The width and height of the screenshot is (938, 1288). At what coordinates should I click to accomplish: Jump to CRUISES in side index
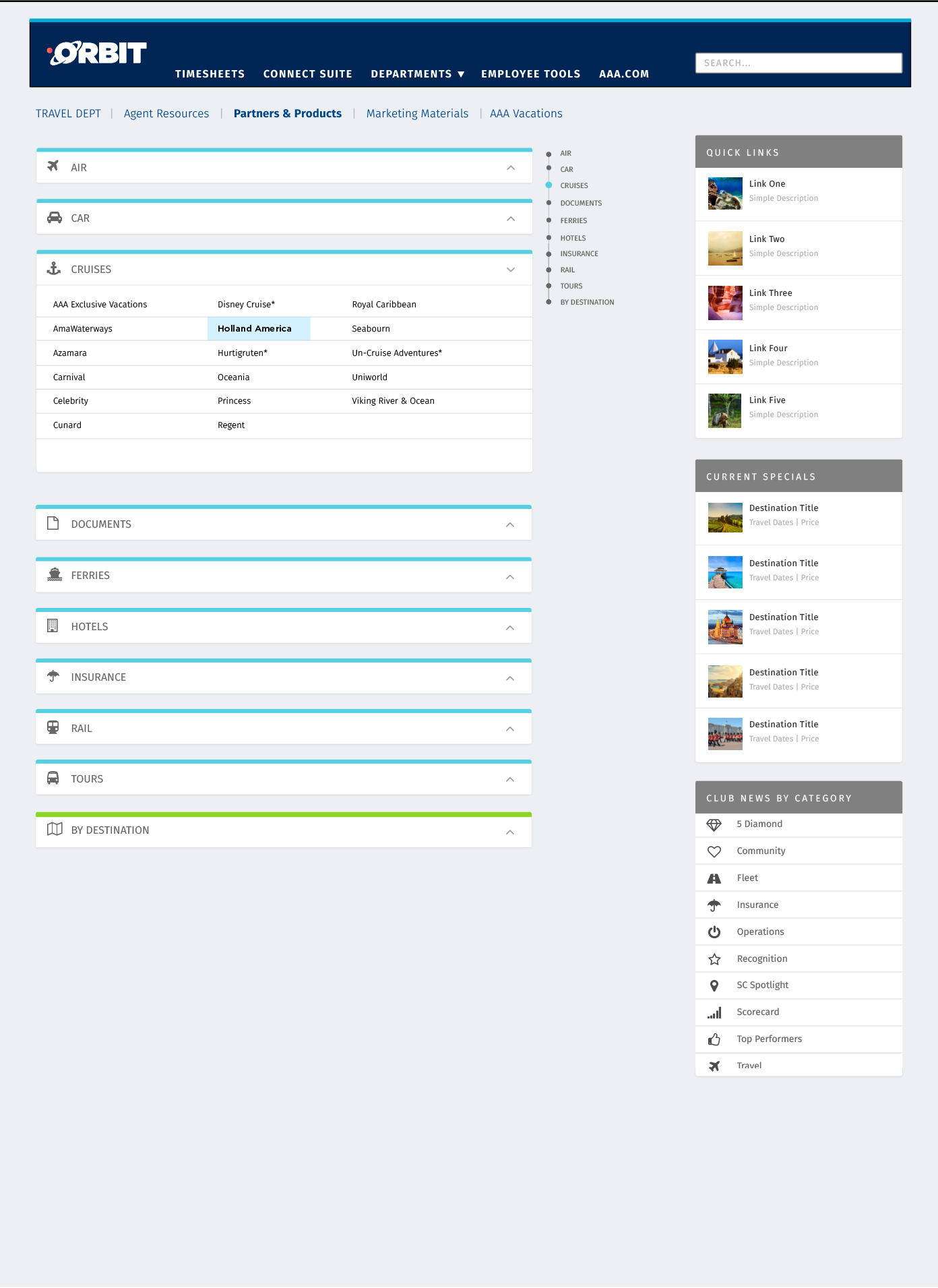574,185
